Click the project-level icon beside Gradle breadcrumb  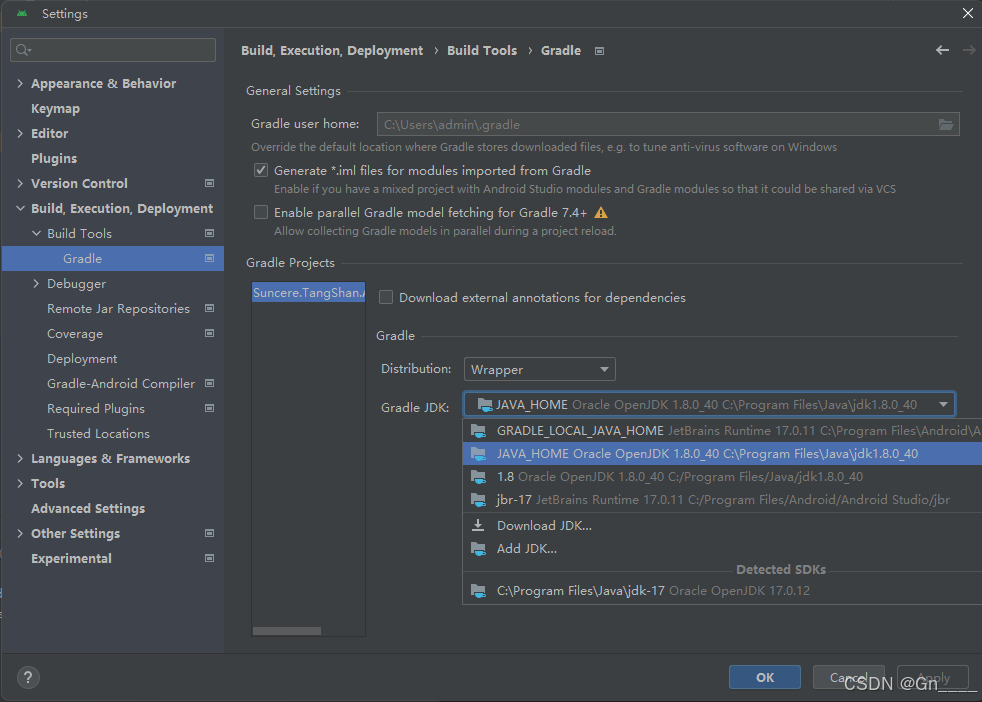599,51
